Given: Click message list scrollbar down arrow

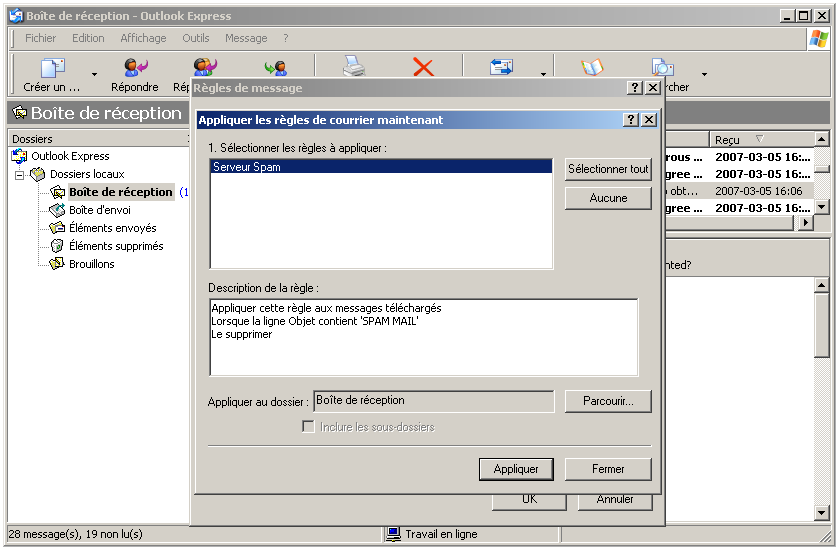Looking at the screenshot, I should pos(822,207).
